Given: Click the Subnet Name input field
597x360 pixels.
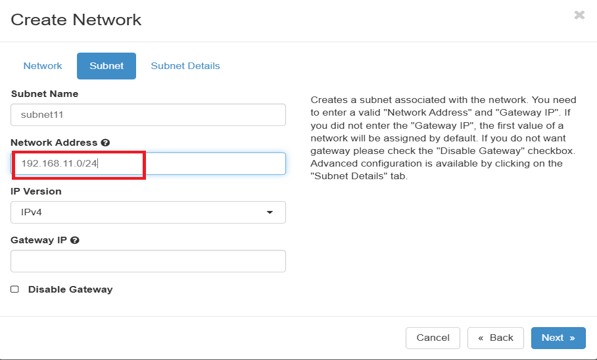Looking at the screenshot, I should pos(148,115).
